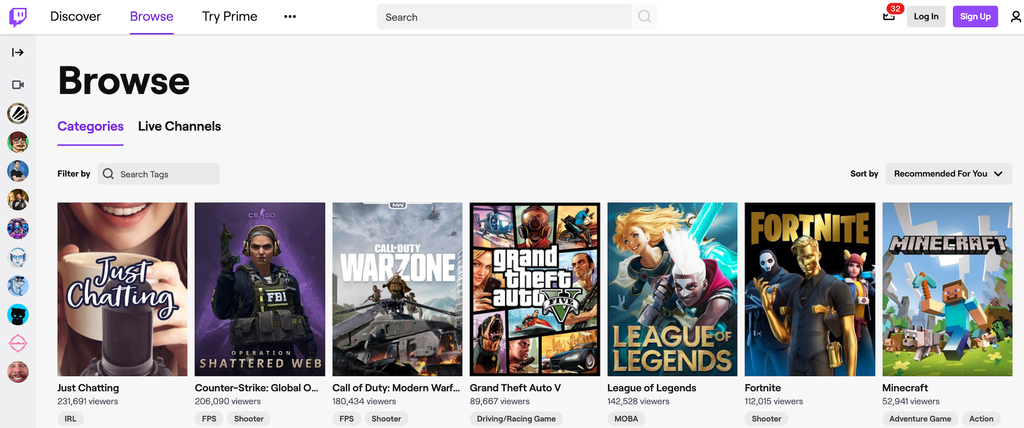The width and height of the screenshot is (1024, 428).
Task: Click the Grand Theft Auto V title link
Action: pos(515,387)
